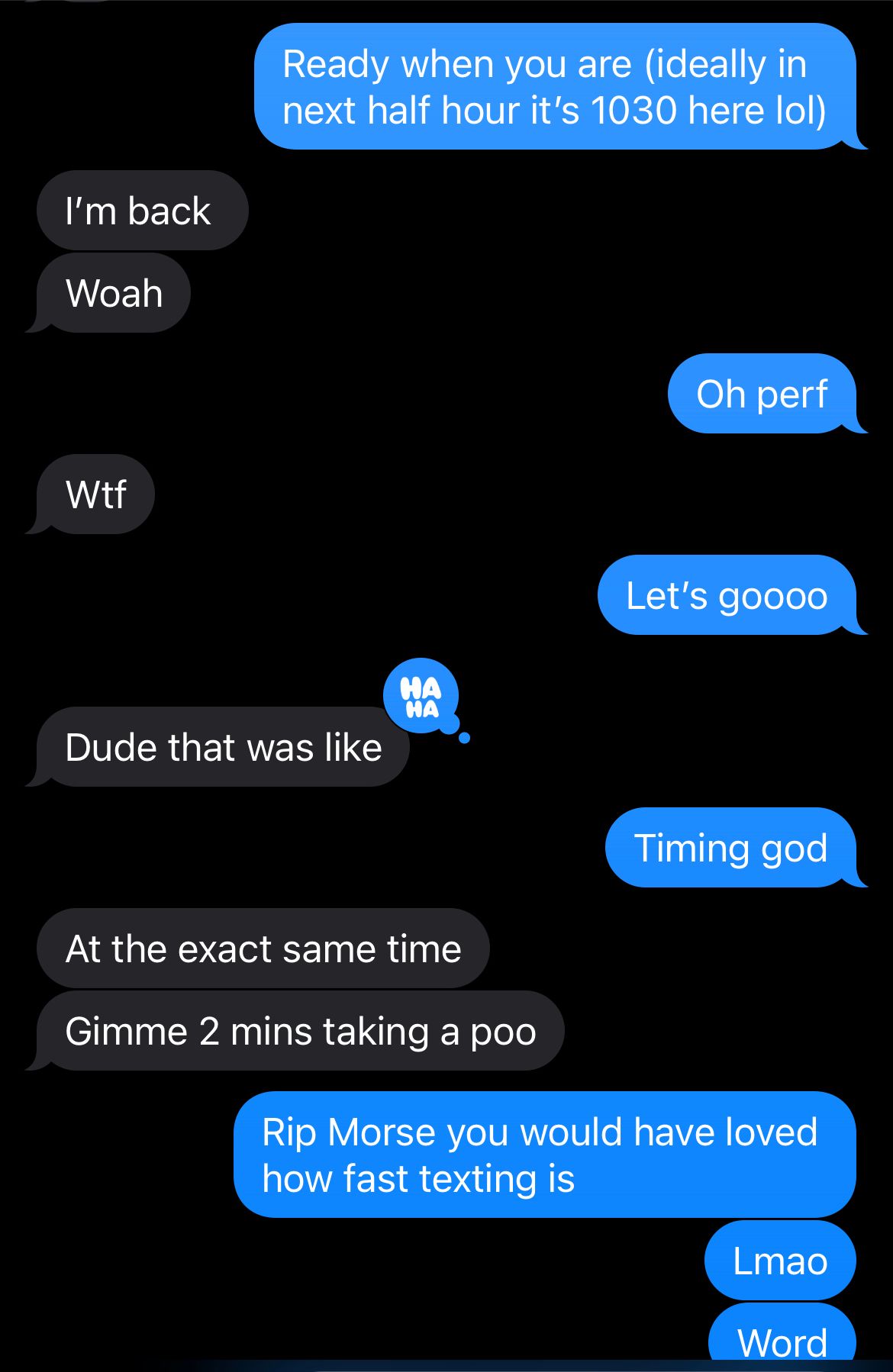Tap 'how fast texting is' text line
The image size is (893, 1372).
click(418, 1179)
